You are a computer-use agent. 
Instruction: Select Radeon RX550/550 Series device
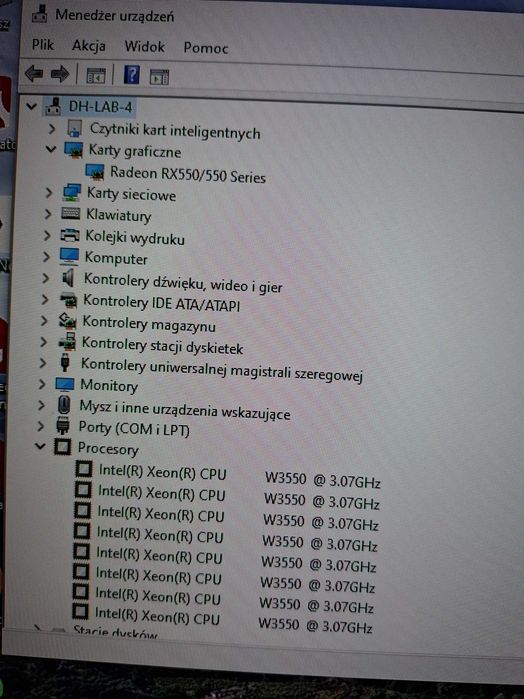tap(188, 174)
